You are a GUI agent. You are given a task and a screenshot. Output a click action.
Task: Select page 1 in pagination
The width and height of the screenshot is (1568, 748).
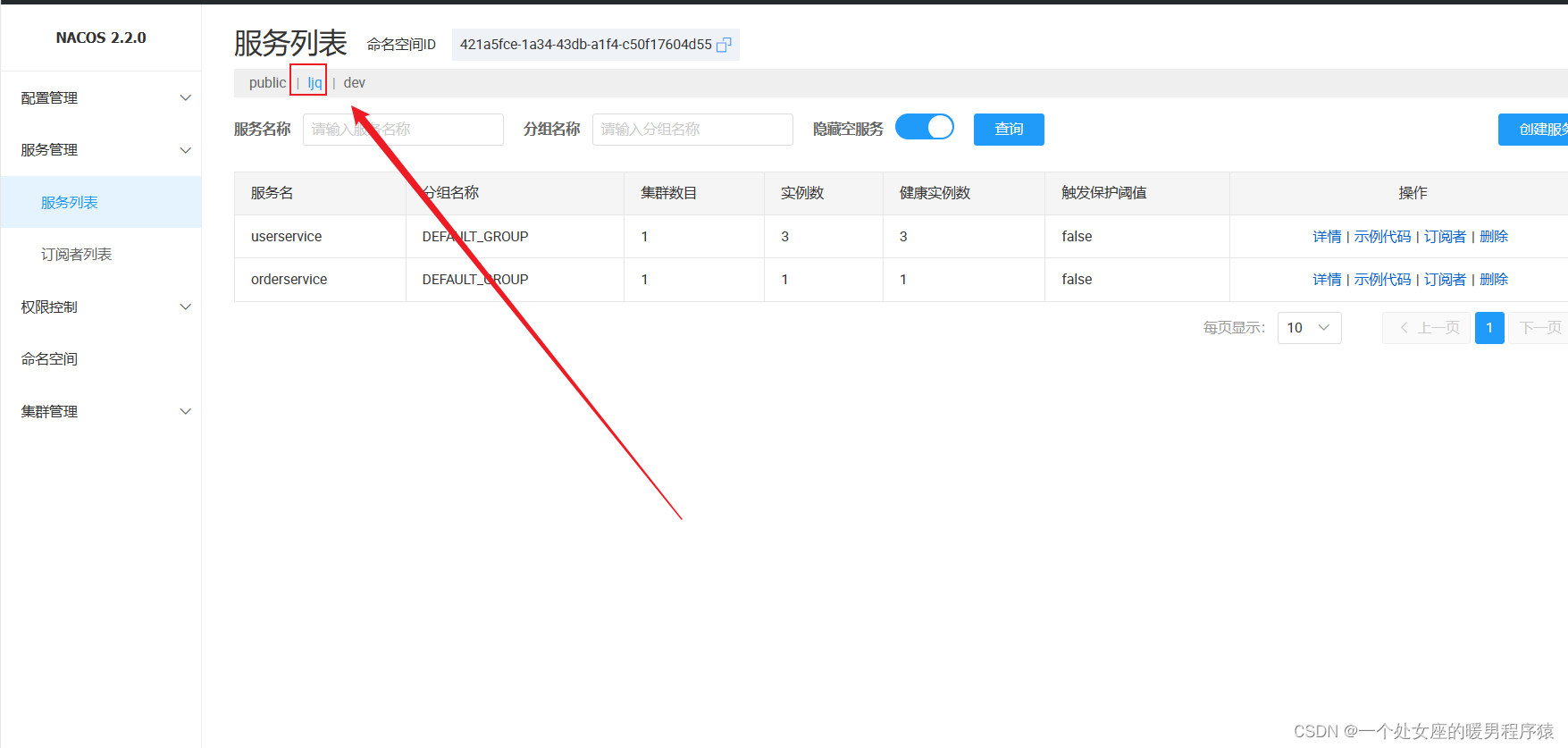1489,328
